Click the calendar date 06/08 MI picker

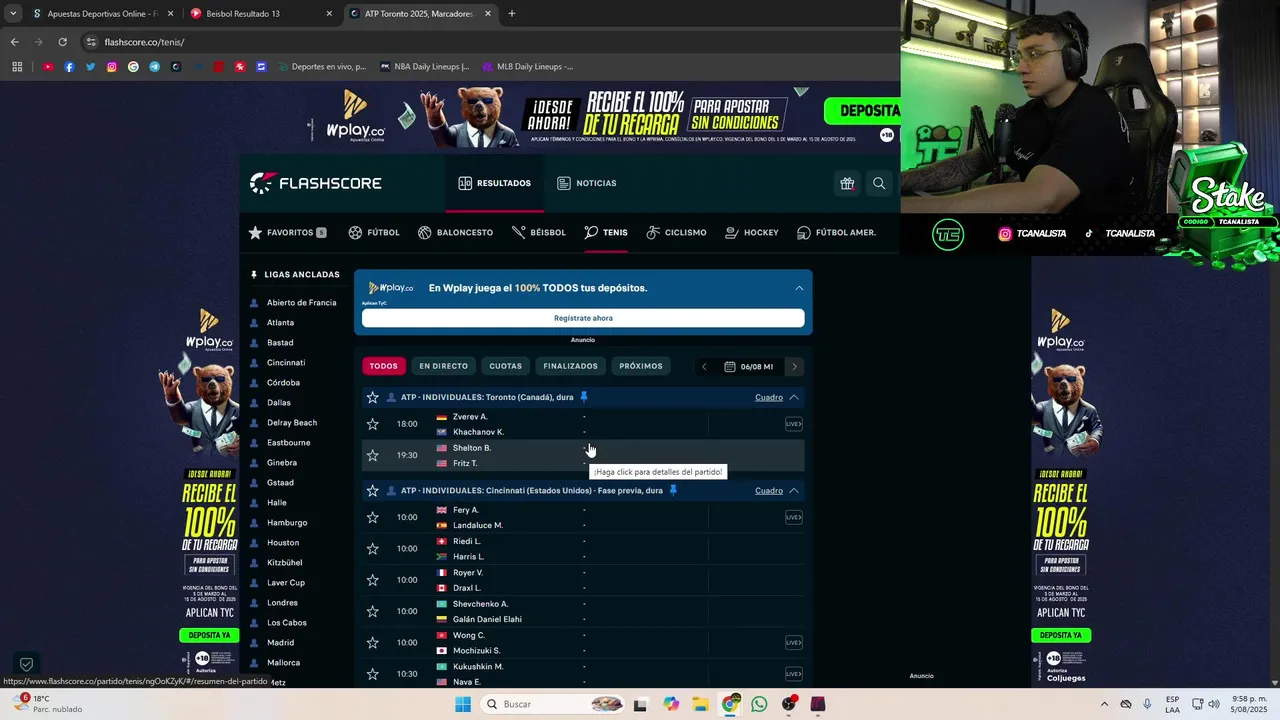pyautogui.click(x=749, y=366)
